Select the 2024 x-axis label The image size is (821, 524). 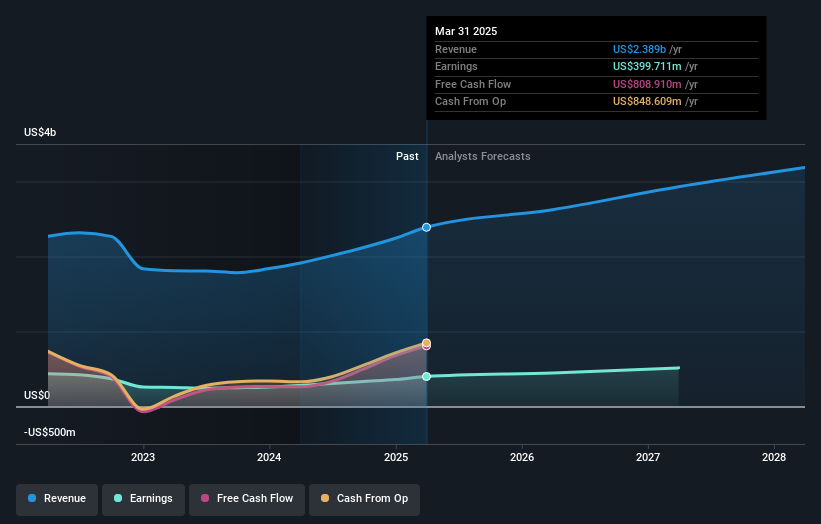click(x=269, y=457)
